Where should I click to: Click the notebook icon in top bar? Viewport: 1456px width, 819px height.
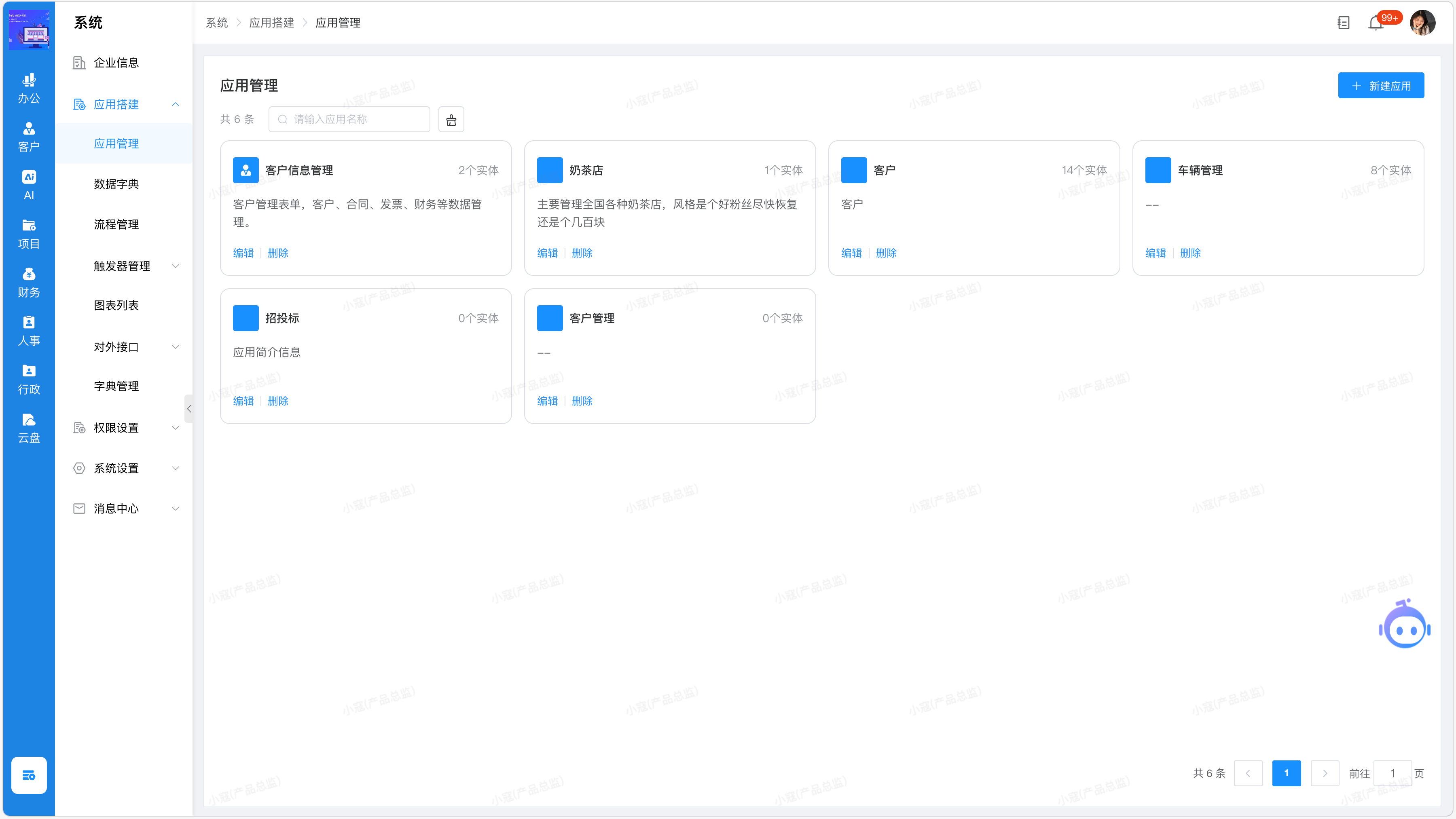pos(1344,23)
